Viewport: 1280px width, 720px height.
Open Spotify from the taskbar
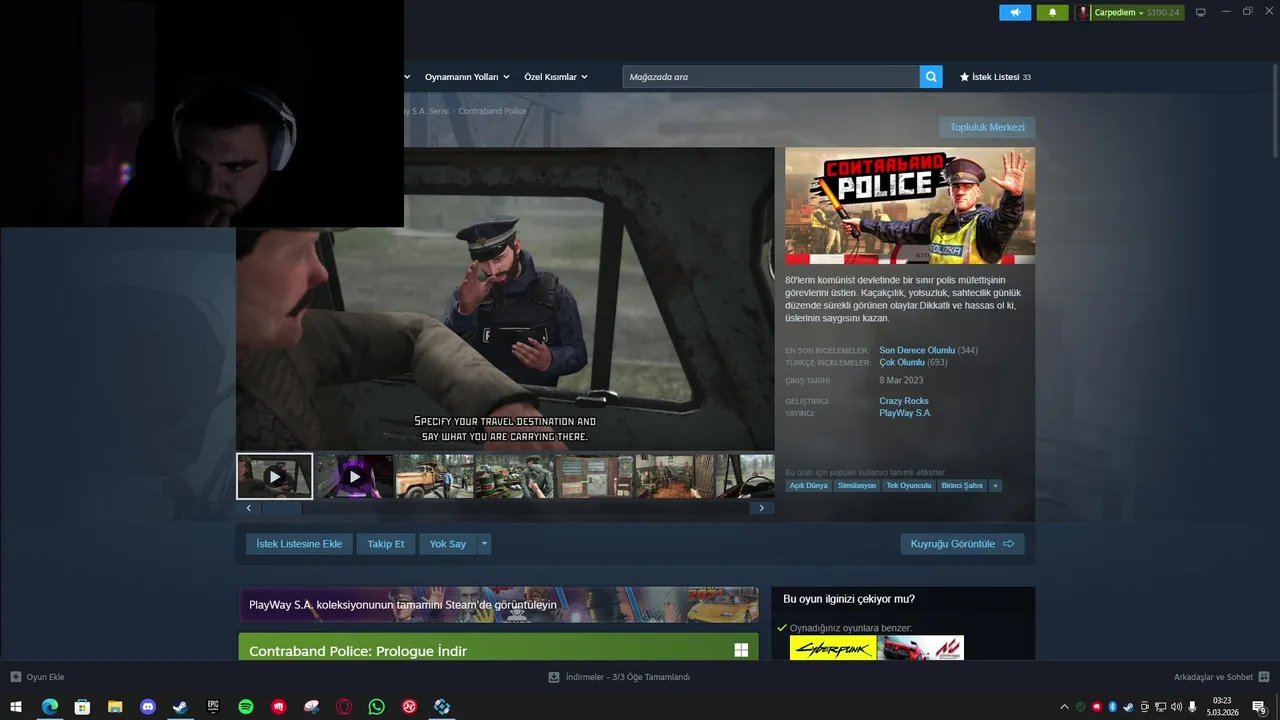click(246, 707)
